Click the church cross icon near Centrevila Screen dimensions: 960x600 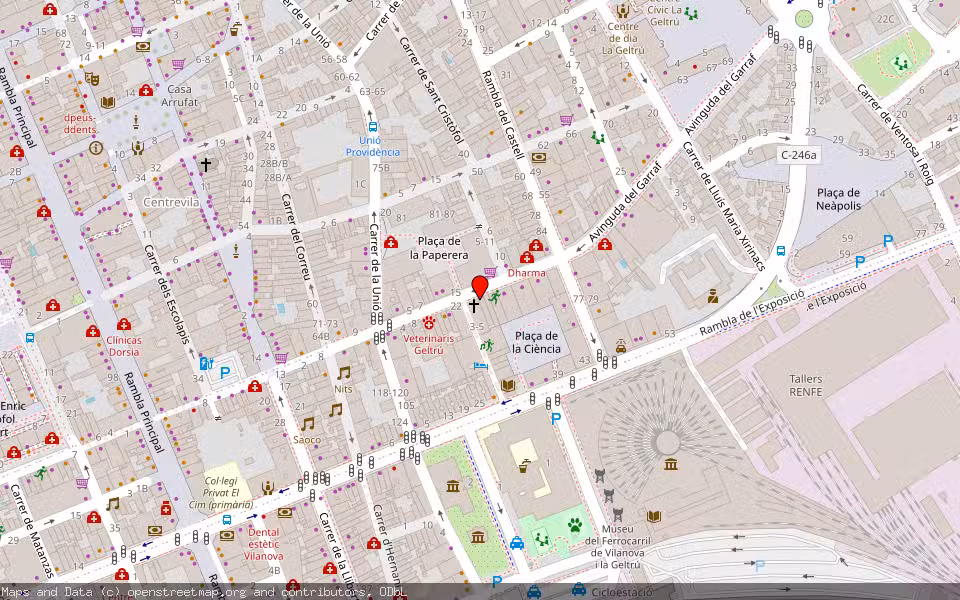click(206, 165)
